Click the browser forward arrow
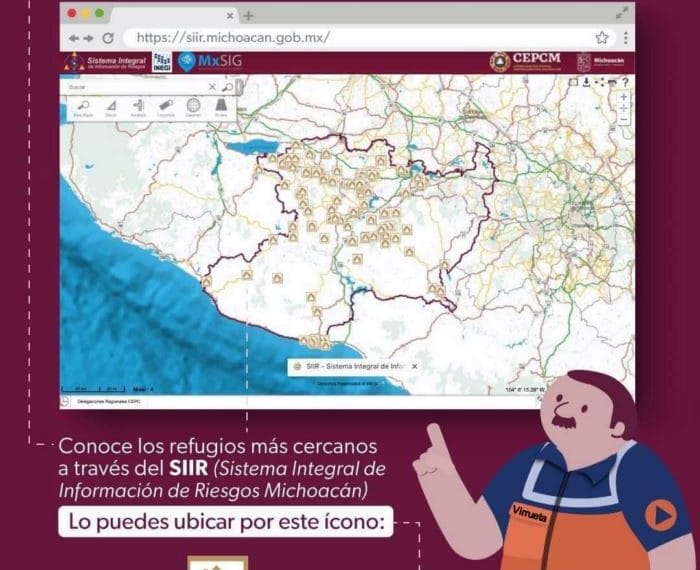Screen dimensions: 700x570 [x=88, y=38]
